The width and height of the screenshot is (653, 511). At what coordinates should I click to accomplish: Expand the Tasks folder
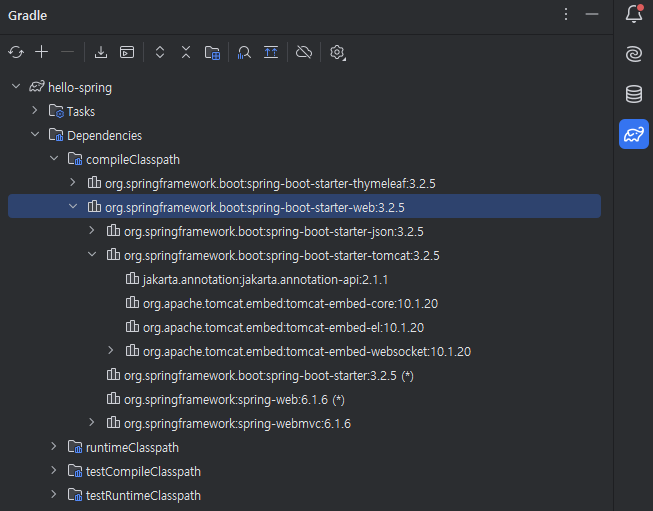(x=35, y=111)
